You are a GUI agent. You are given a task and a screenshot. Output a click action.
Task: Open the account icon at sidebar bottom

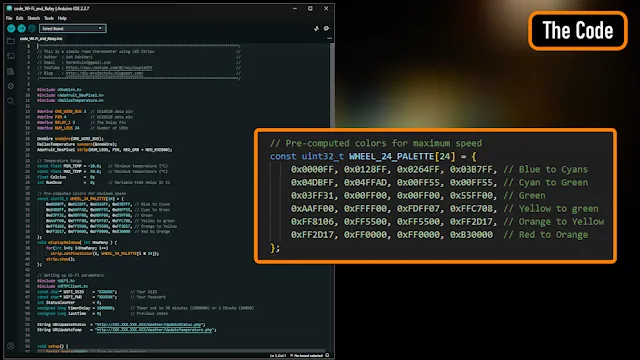pos(11,346)
